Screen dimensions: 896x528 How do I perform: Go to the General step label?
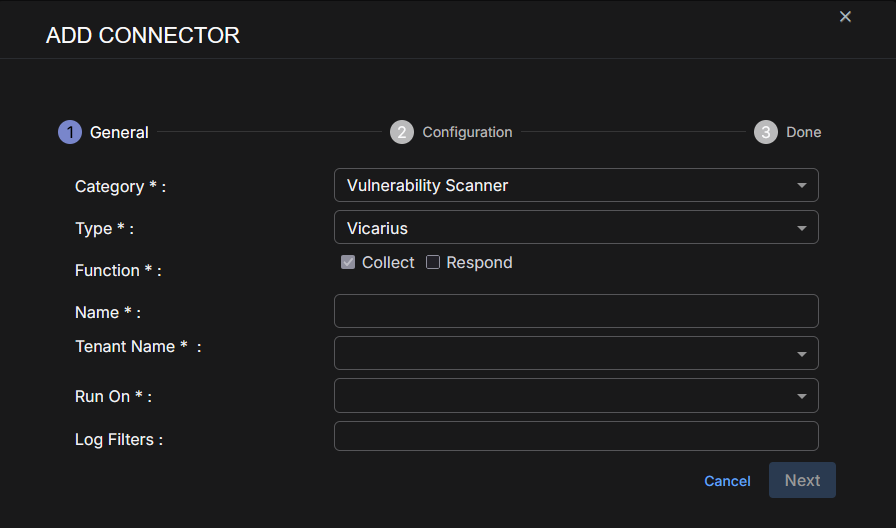[x=119, y=132]
